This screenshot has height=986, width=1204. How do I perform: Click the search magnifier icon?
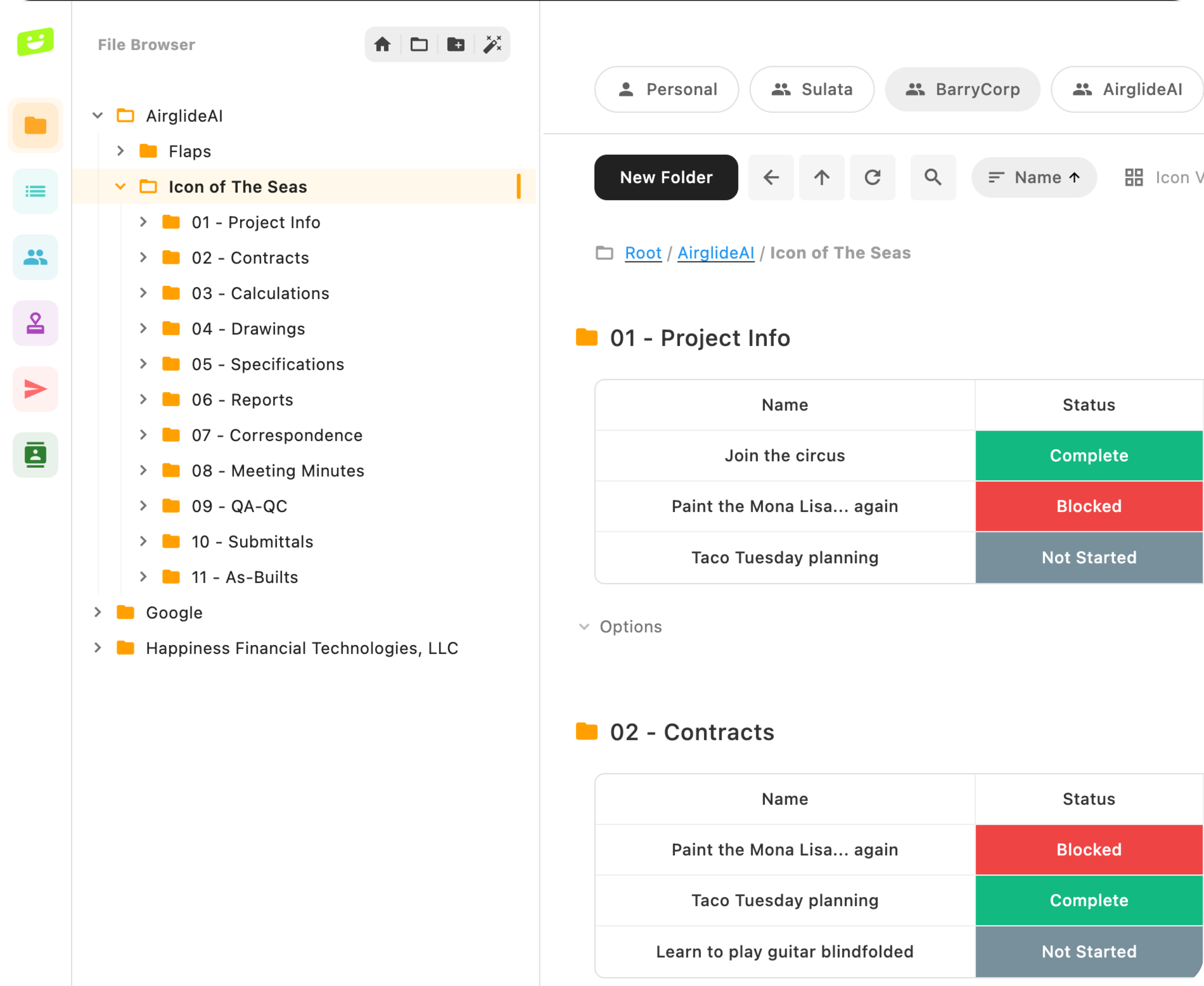(x=932, y=177)
